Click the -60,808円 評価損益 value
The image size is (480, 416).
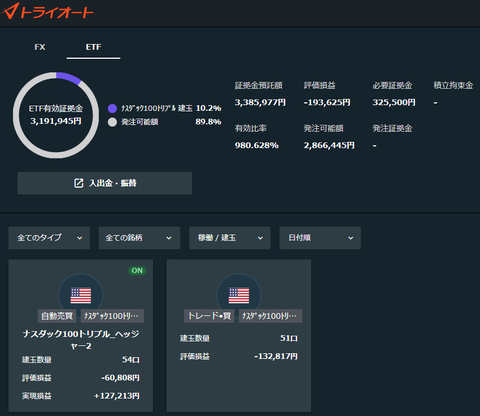click(120, 378)
